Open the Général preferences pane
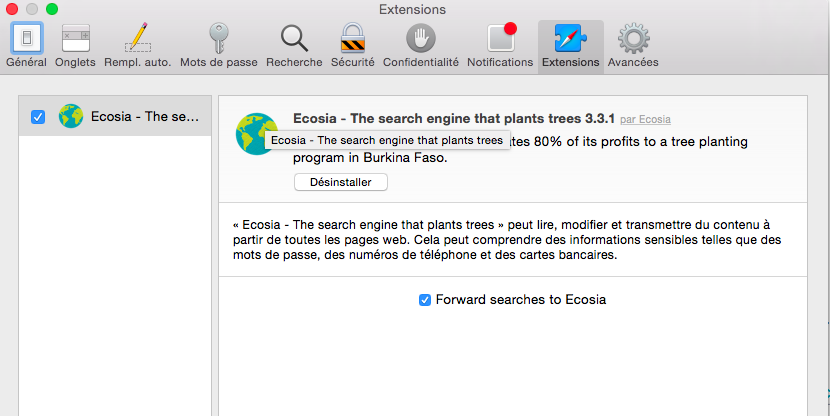 [x=26, y=46]
